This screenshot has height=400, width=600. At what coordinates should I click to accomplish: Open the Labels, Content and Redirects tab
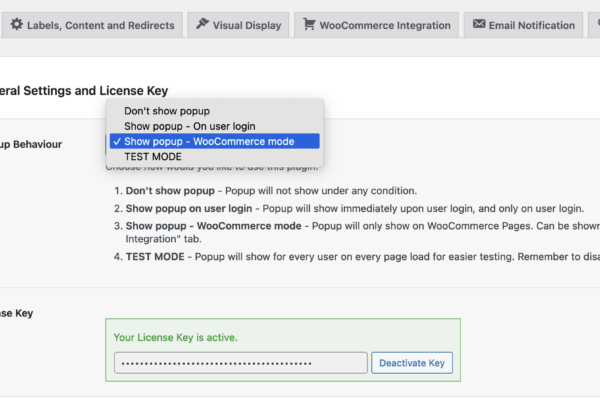[92, 25]
